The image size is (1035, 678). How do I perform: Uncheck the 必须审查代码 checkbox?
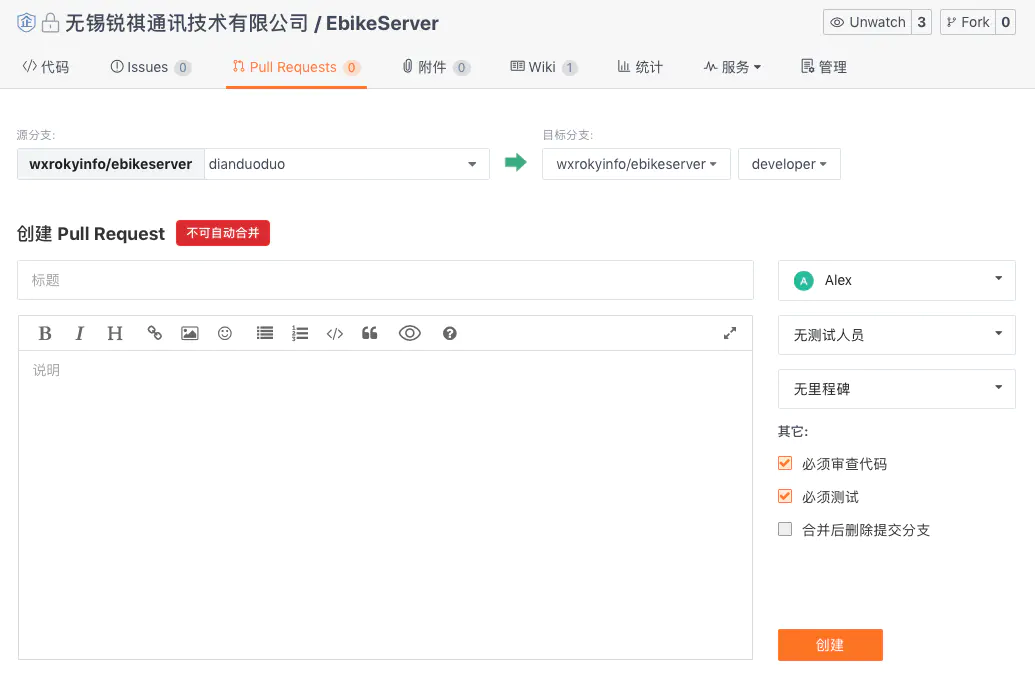click(785, 464)
